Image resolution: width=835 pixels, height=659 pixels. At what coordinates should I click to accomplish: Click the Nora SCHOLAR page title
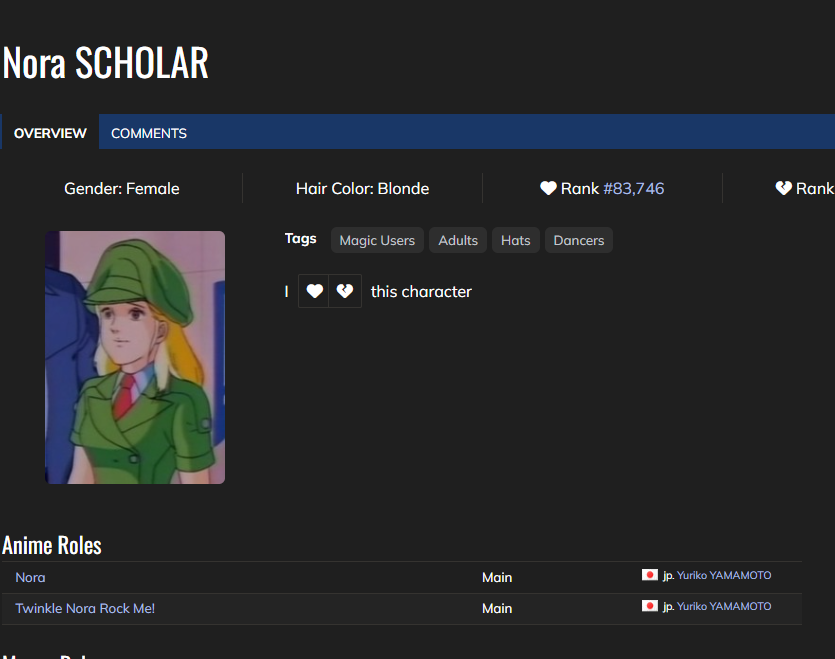[x=105, y=63]
